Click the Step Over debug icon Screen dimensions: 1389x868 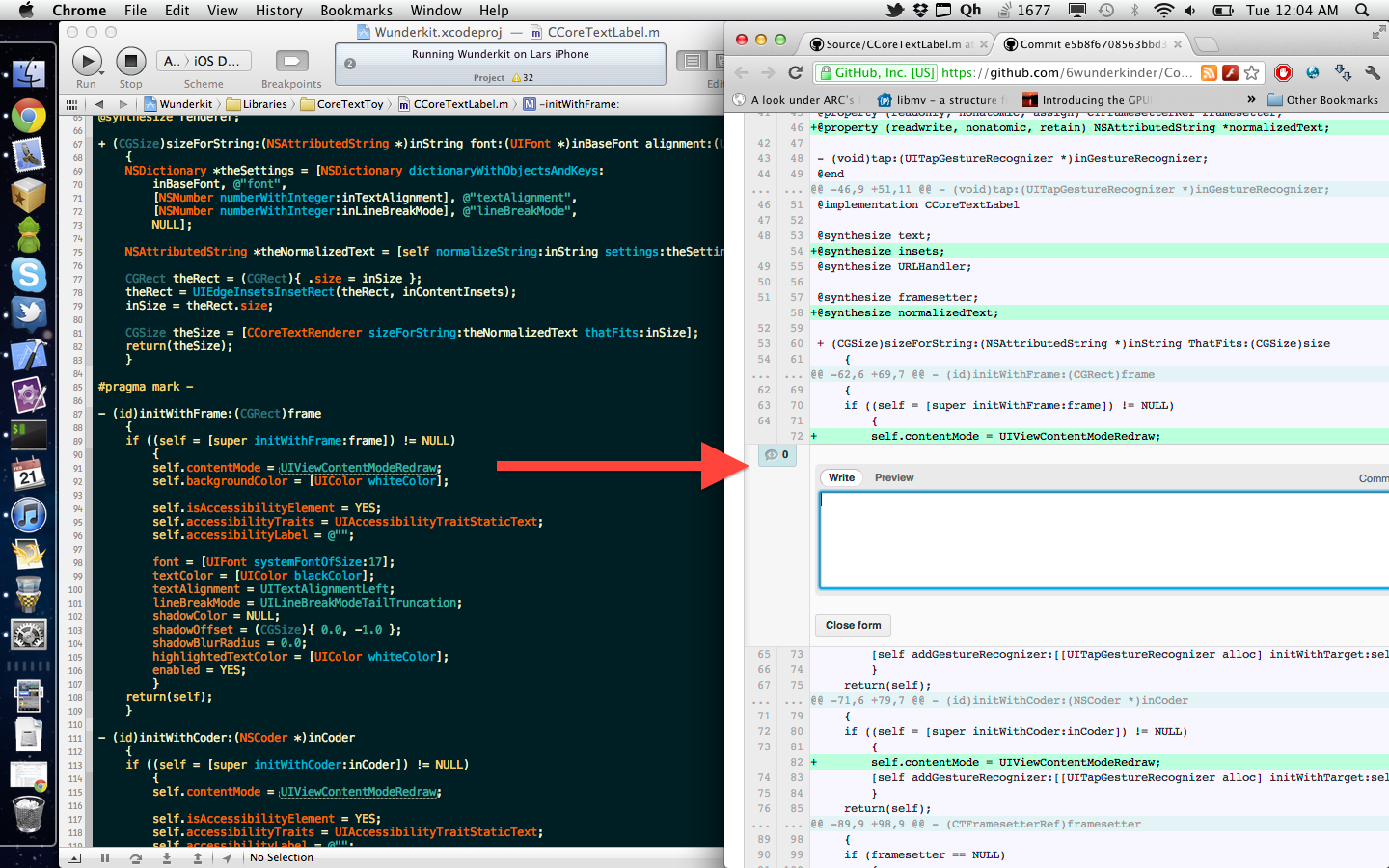coord(136,857)
